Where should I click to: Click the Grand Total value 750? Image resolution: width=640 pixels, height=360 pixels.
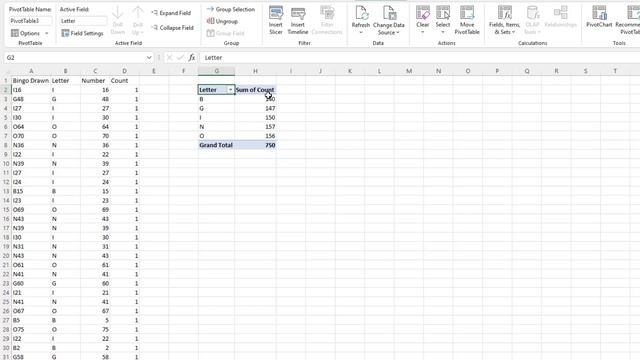point(256,145)
